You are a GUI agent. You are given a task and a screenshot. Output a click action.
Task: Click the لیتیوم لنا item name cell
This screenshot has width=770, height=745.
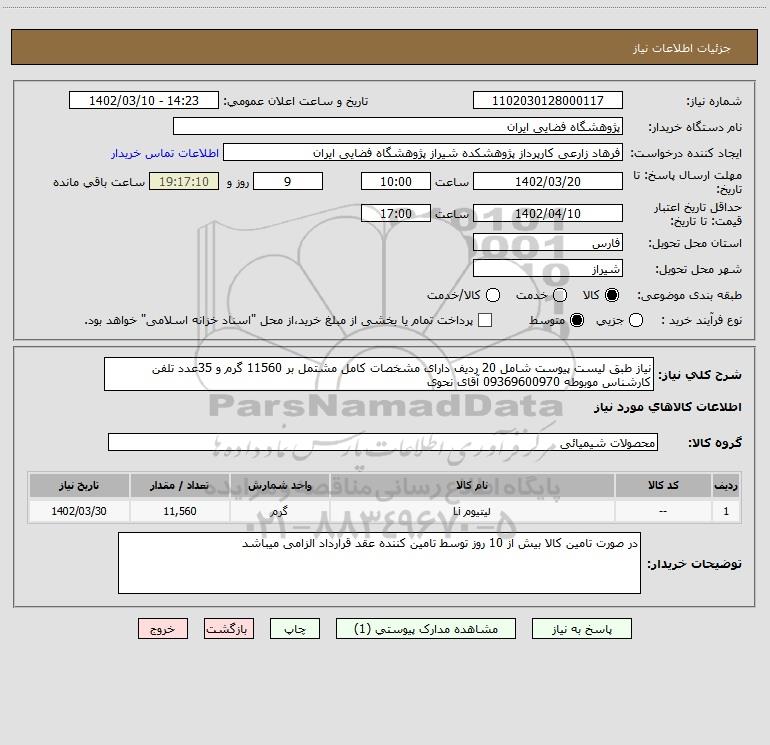pyautogui.click(x=472, y=511)
